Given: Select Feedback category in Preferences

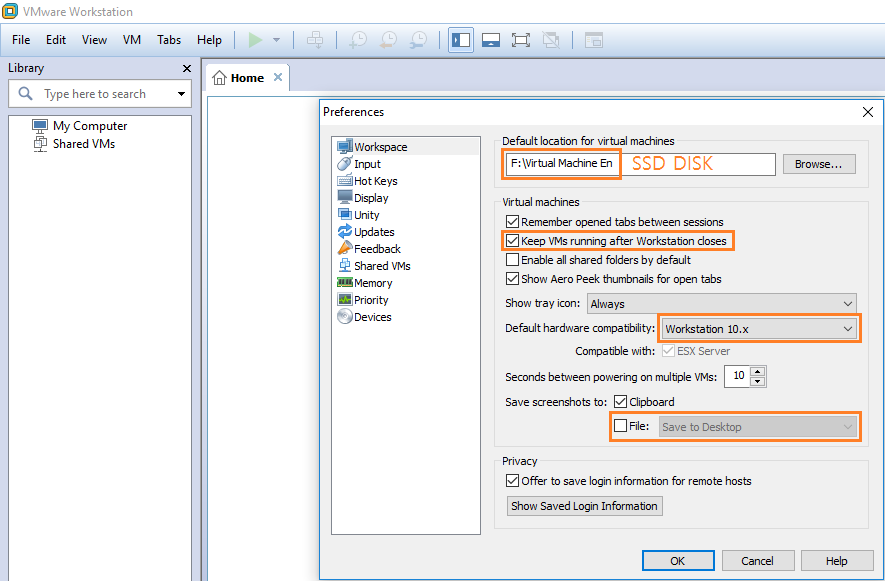Looking at the screenshot, I should 369,248.
